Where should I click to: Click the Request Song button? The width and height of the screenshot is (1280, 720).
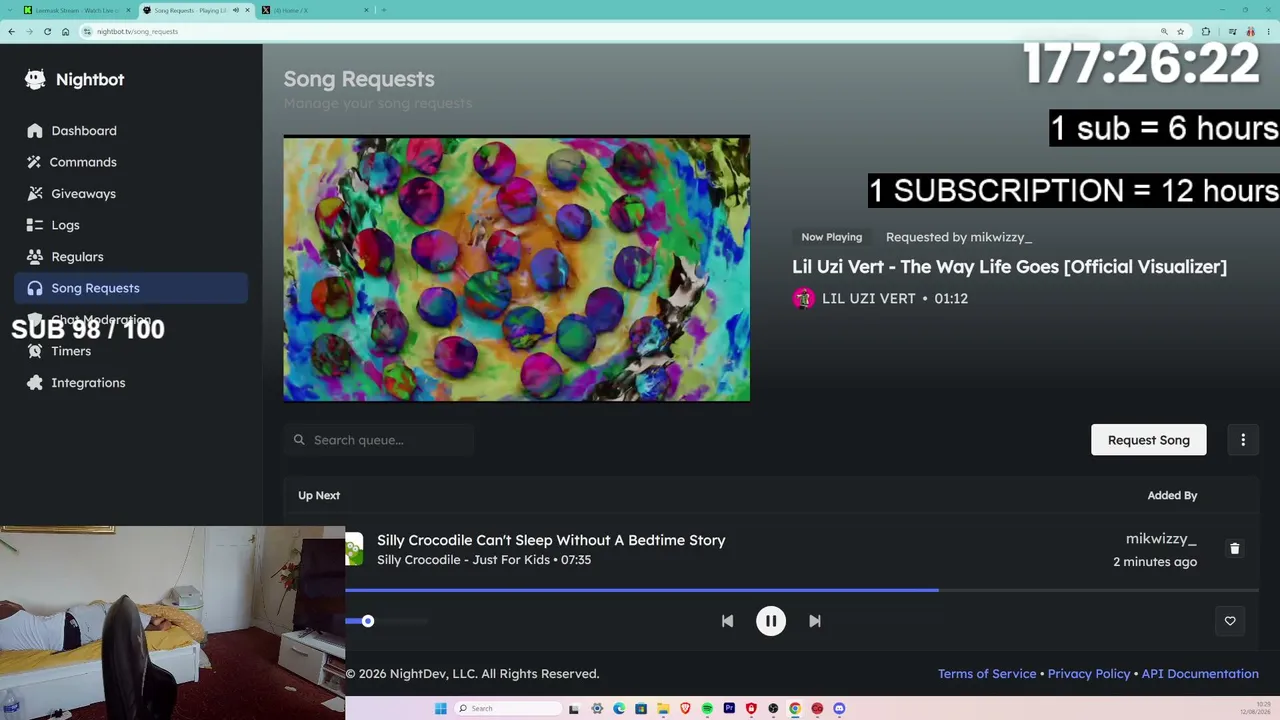click(x=1148, y=440)
